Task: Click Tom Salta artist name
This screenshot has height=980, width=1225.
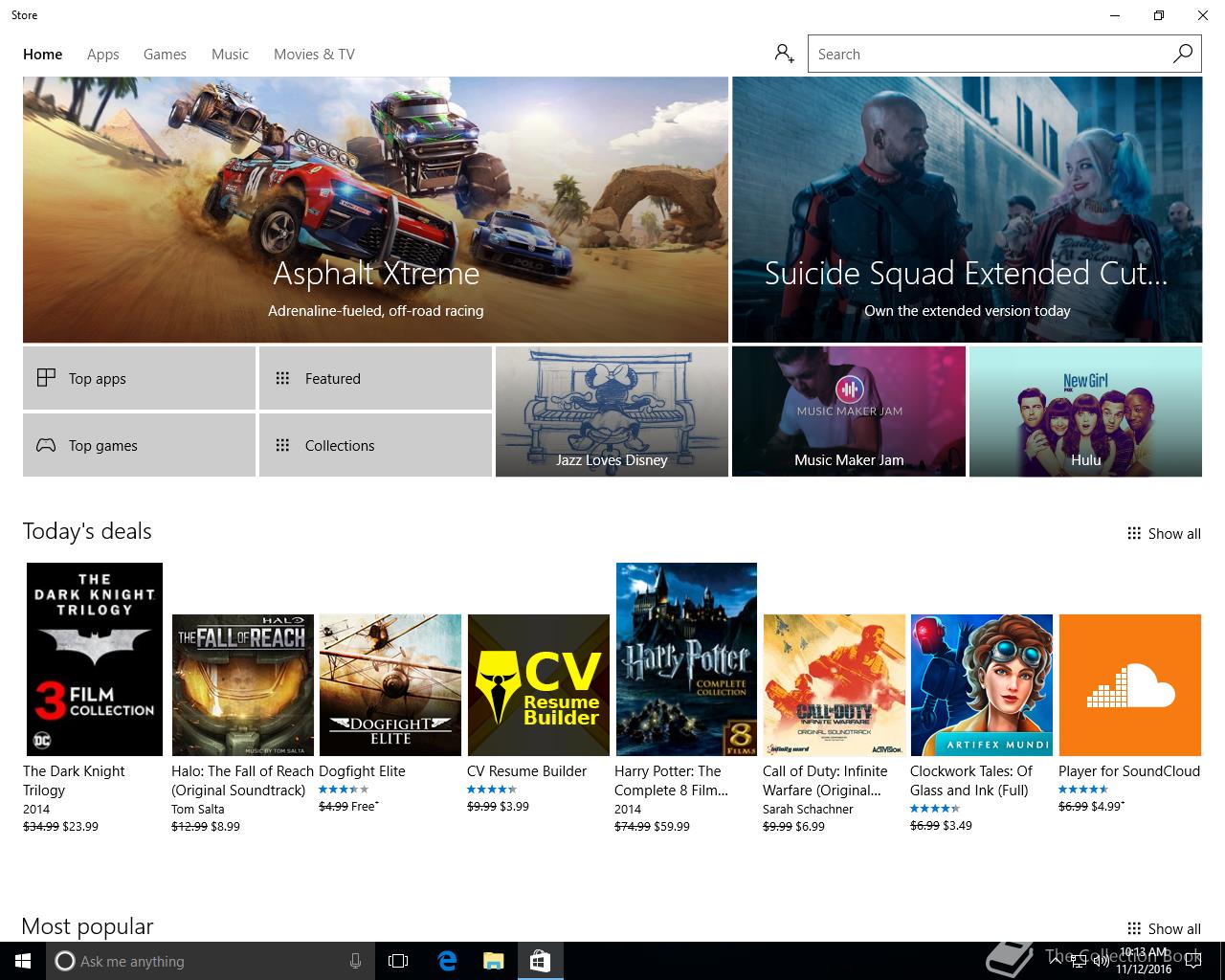Action: point(198,809)
